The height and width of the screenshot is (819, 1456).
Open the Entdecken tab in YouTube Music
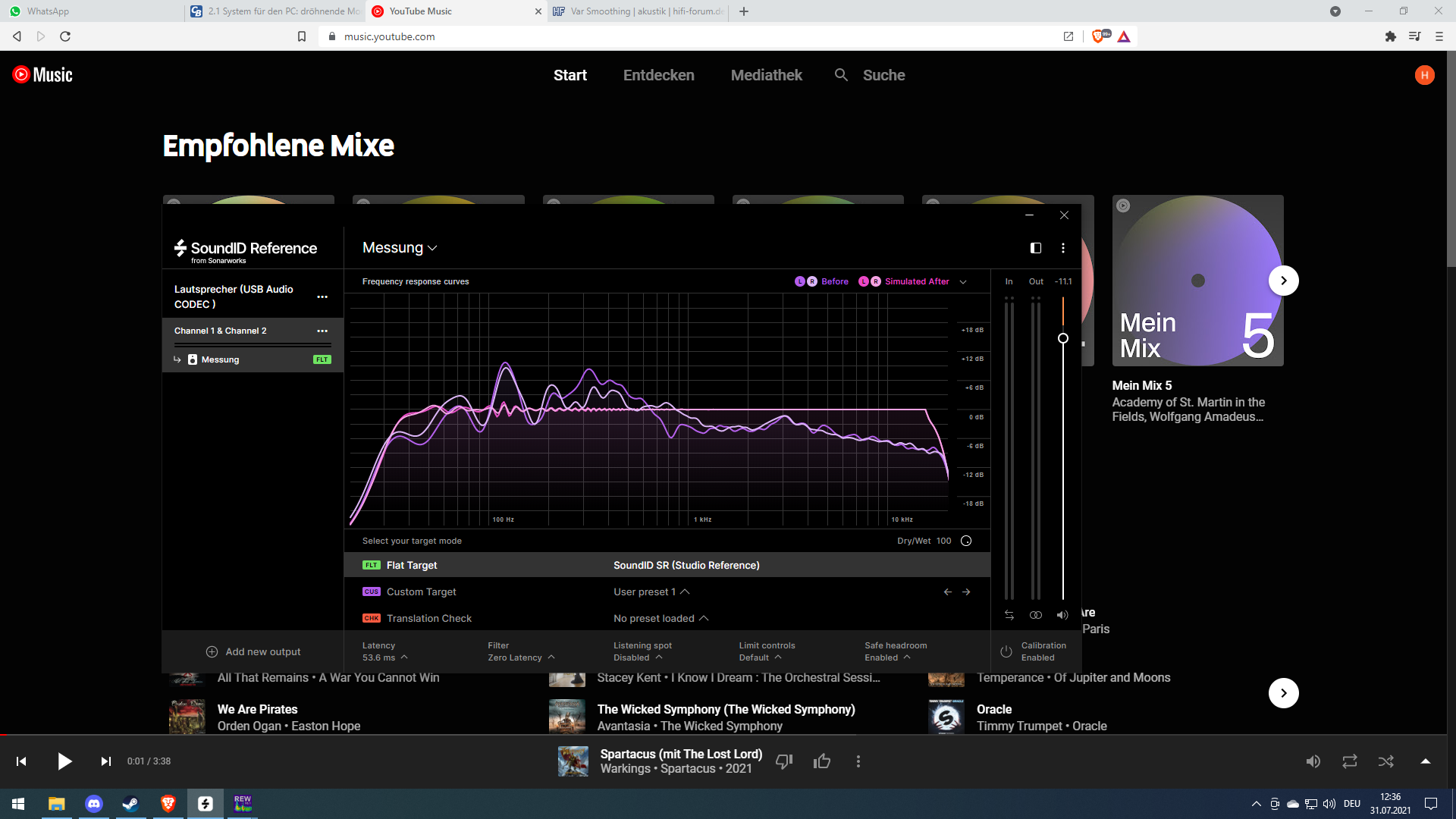click(658, 75)
